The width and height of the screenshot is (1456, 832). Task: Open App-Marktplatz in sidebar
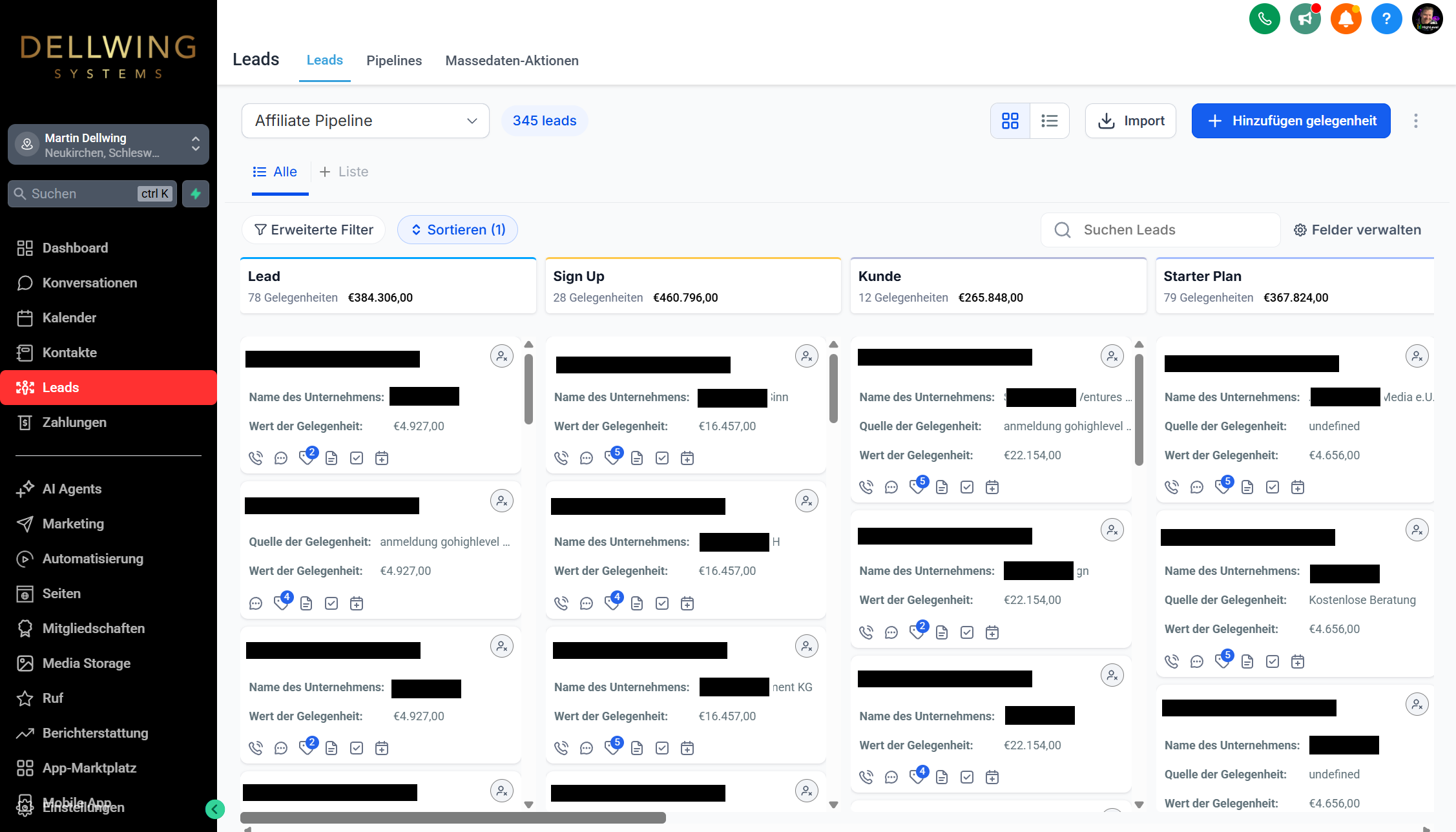pos(109,768)
